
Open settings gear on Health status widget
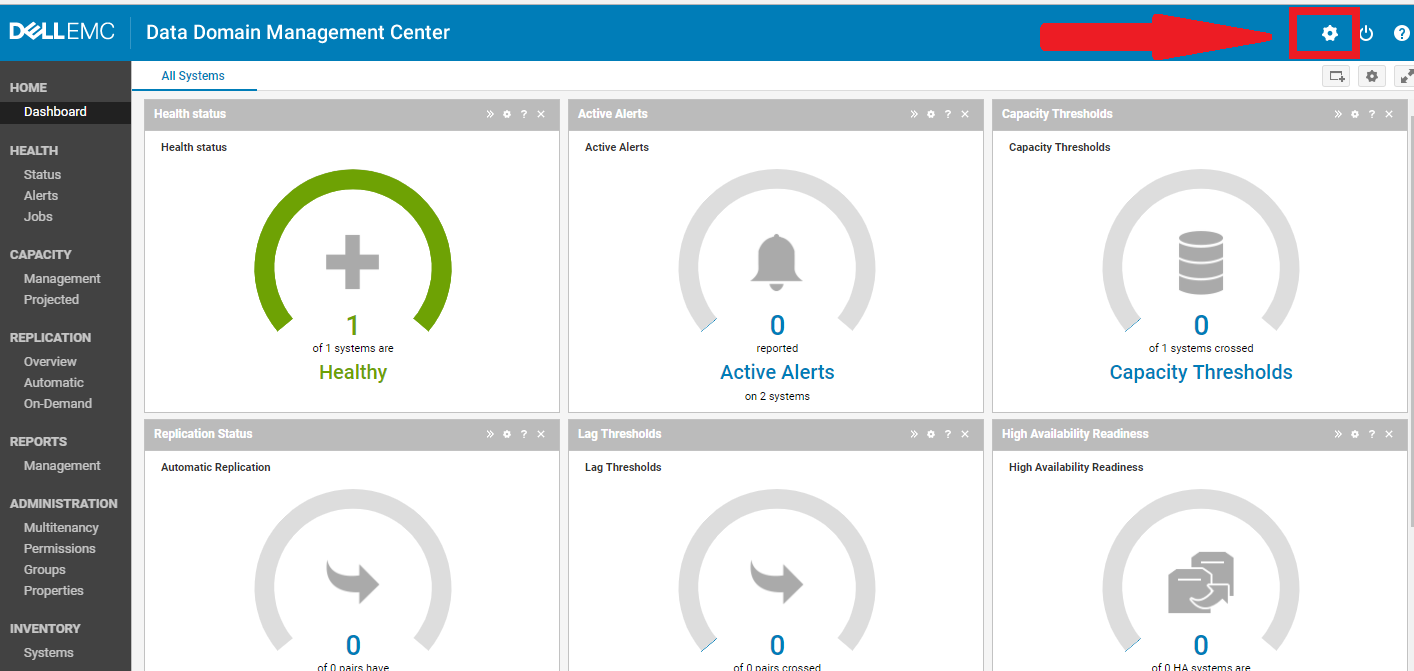tap(506, 114)
